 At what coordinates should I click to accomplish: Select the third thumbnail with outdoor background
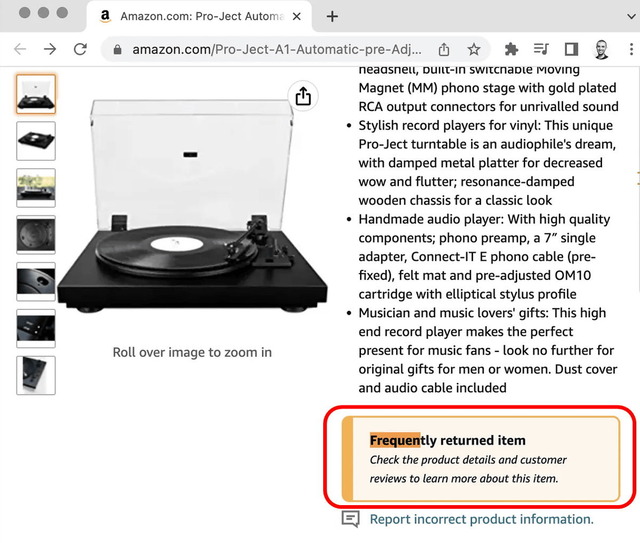pyautogui.click(x=36, y=188)
